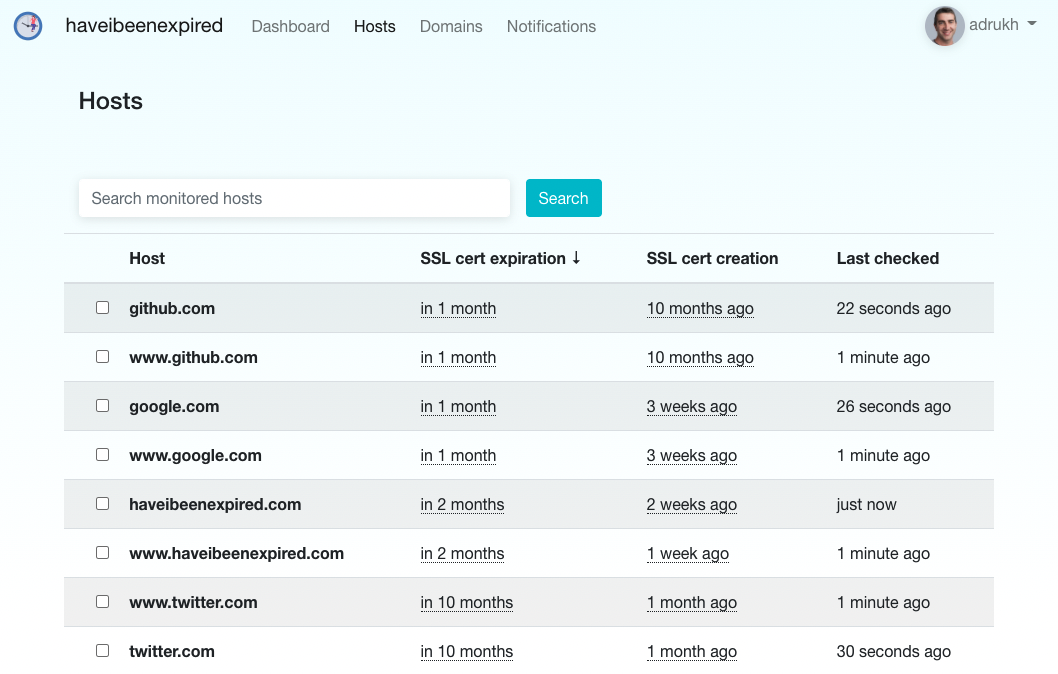1058x674 pixels.
Task: Click the www.haveibeenexpired.com host name
Action: tap(237, 553)
